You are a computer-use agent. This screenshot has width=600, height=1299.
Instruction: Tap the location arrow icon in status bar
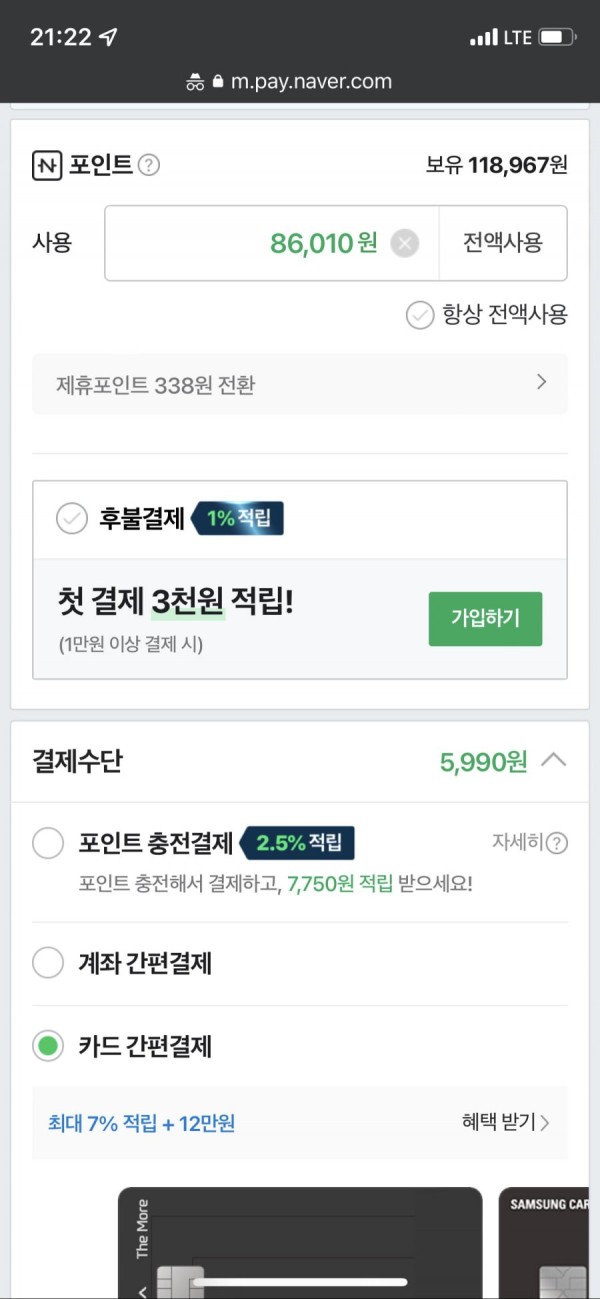click(108, 38)
